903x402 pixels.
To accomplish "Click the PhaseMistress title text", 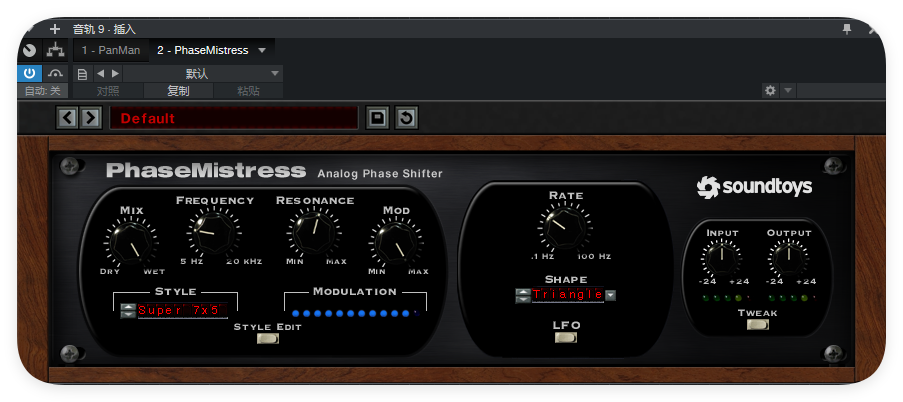I will [x=206, y=170].
